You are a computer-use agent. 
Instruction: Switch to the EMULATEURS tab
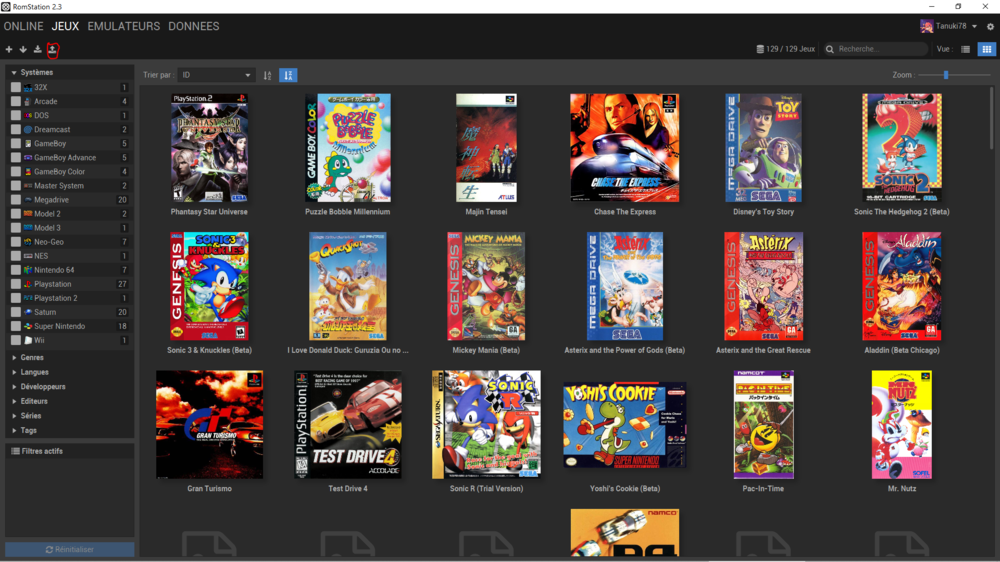[123, 26]
